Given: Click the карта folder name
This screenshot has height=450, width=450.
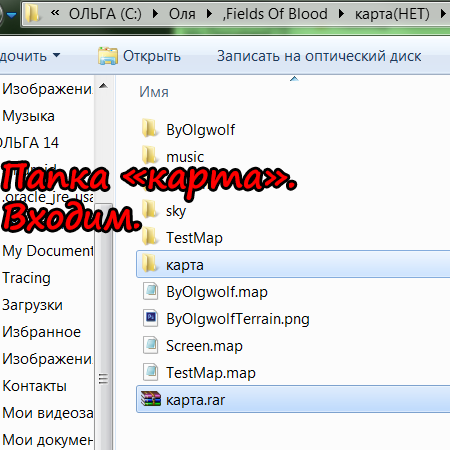Looking at the screenshot, I should coord(185,265).
